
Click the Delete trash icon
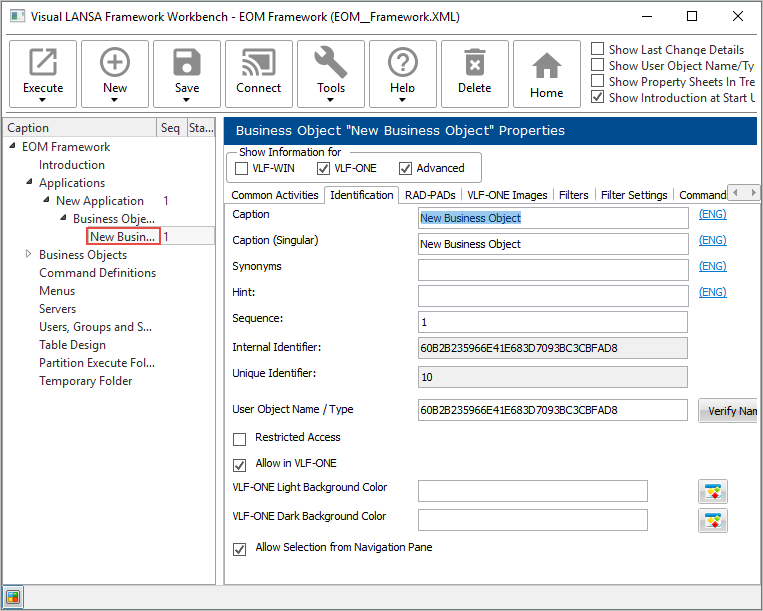[475, 64]
